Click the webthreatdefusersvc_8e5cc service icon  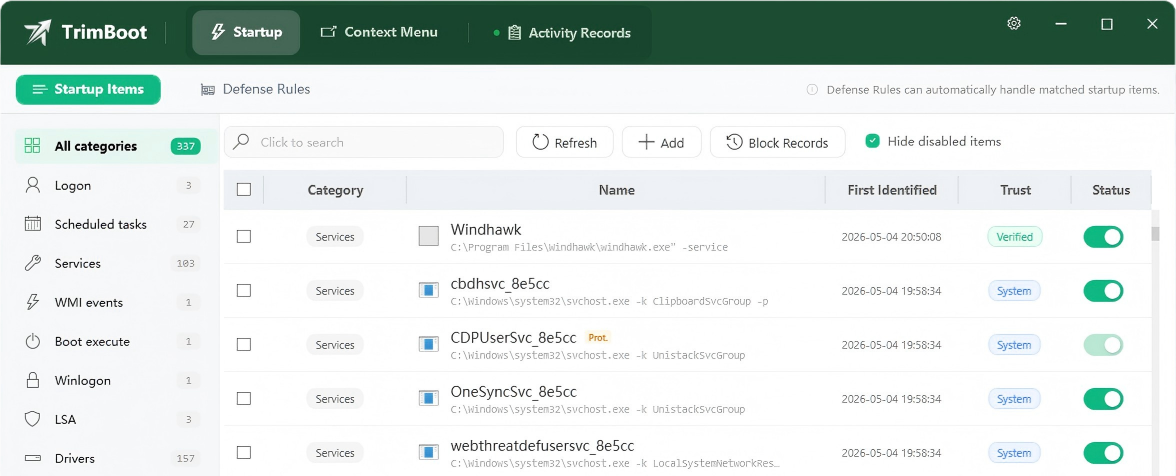tap(428, 452)
